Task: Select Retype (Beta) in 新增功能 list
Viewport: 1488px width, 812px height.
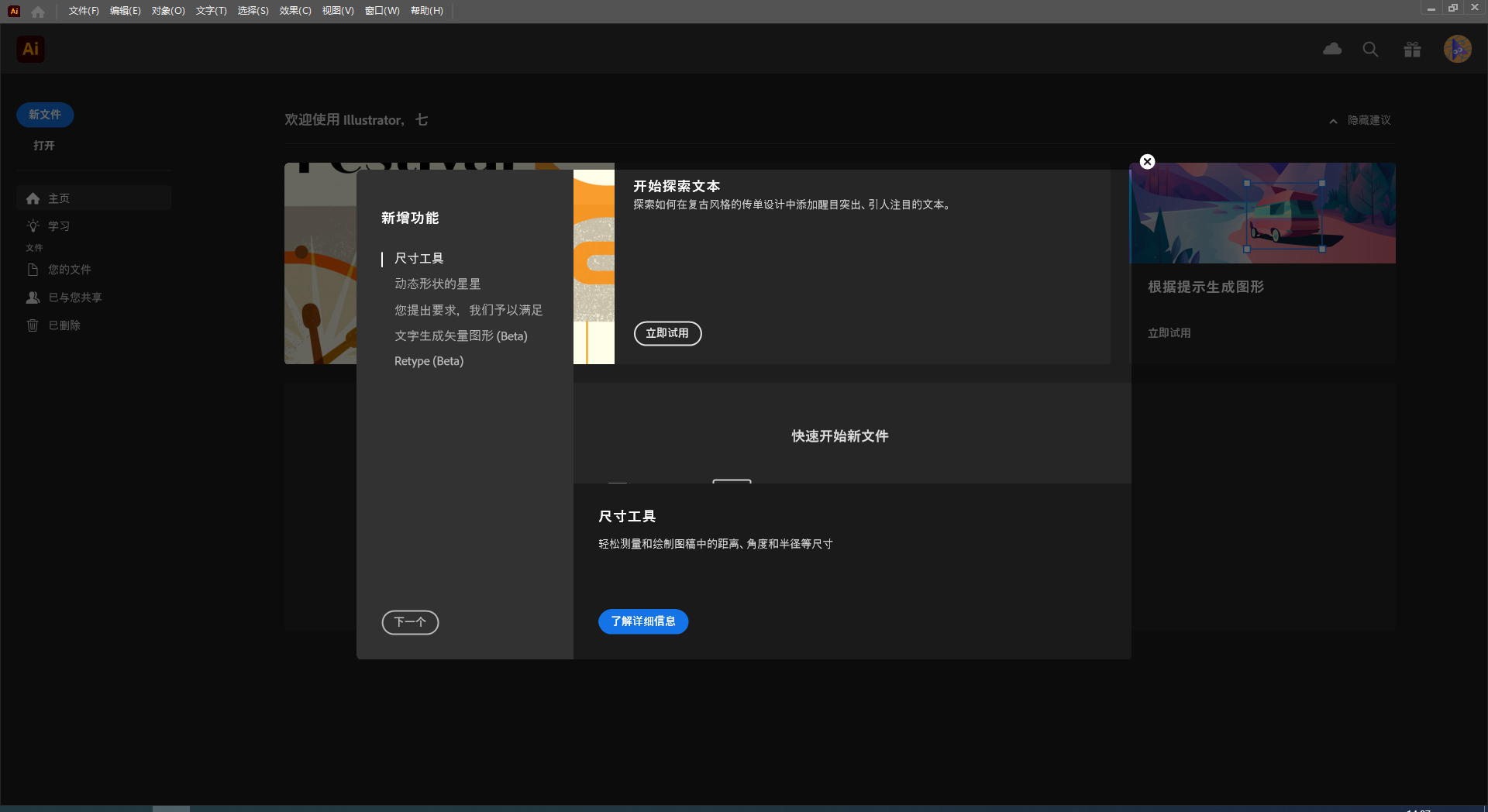Action: point(429,360)
